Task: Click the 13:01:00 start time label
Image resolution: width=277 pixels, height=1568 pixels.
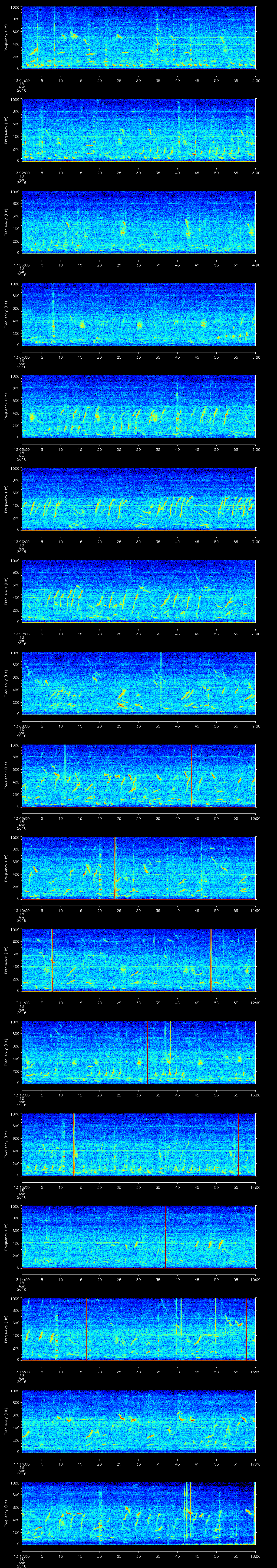Action: tap(21, 80)
